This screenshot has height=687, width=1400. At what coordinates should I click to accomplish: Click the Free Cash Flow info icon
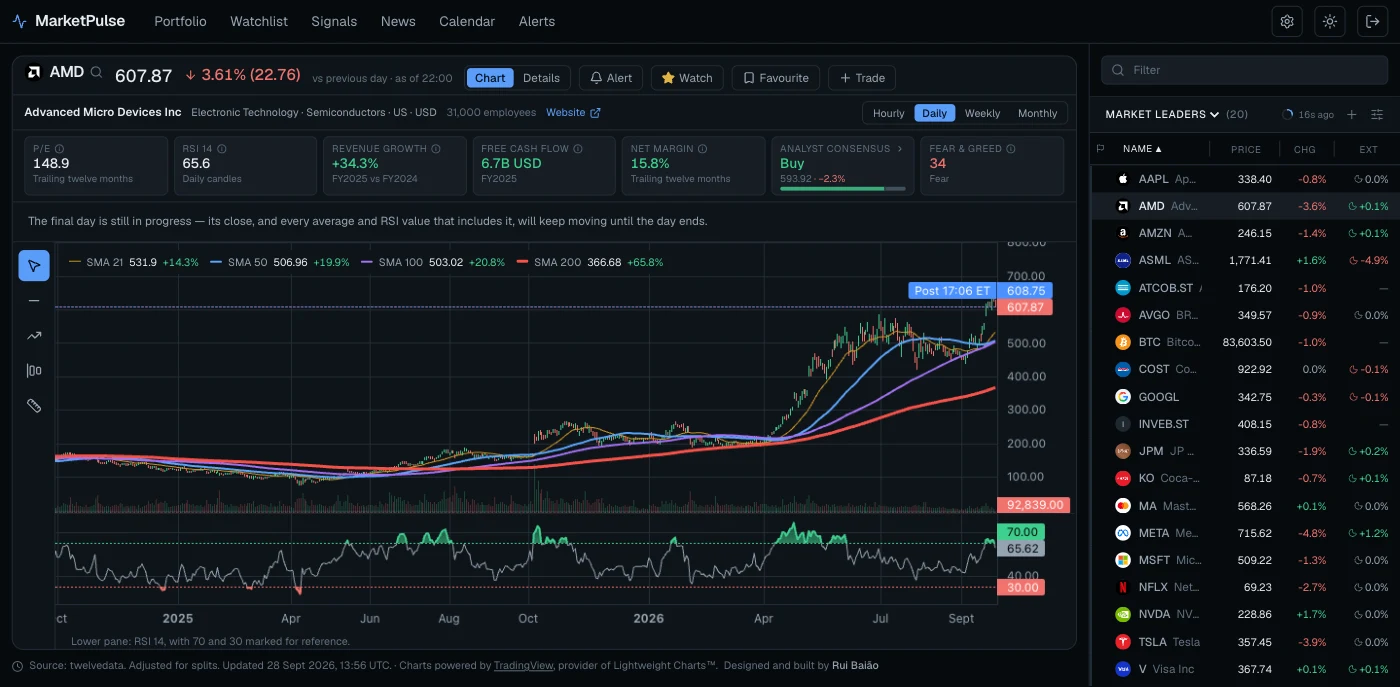pos(579,149)
